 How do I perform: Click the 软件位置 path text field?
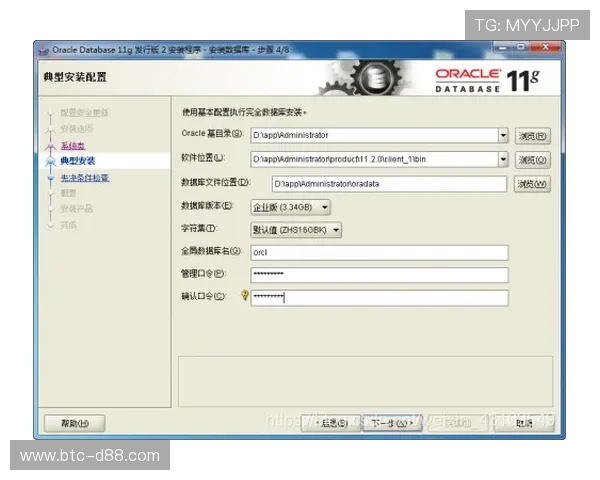point(374,159)
